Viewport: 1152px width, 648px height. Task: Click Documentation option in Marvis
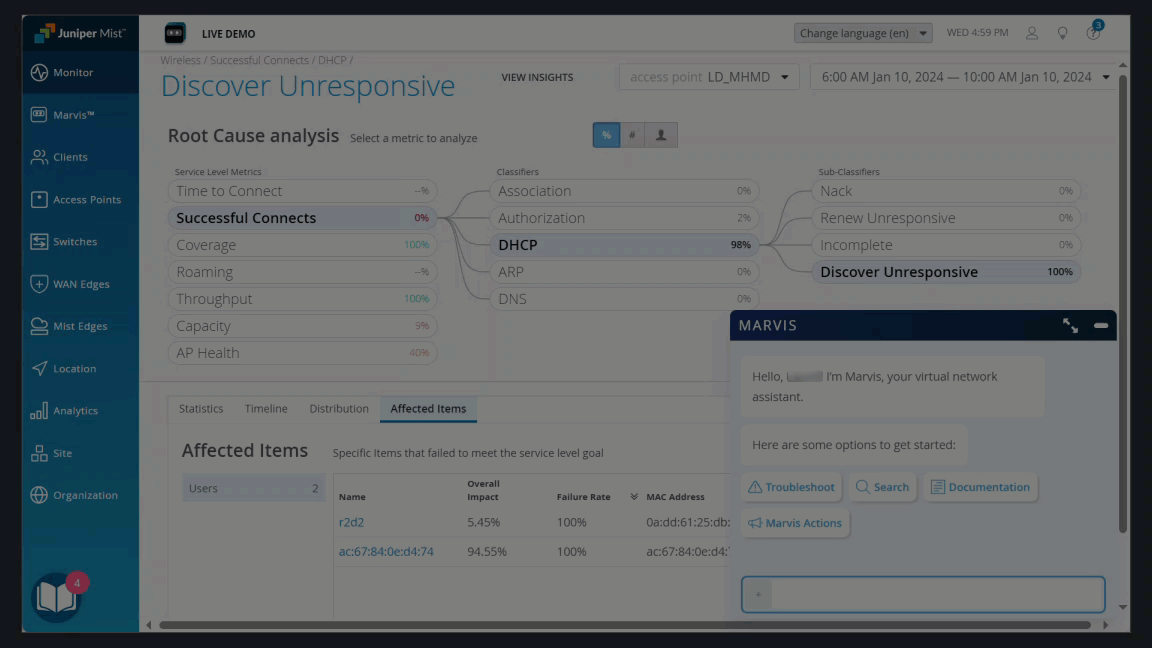tap(981, 487)
